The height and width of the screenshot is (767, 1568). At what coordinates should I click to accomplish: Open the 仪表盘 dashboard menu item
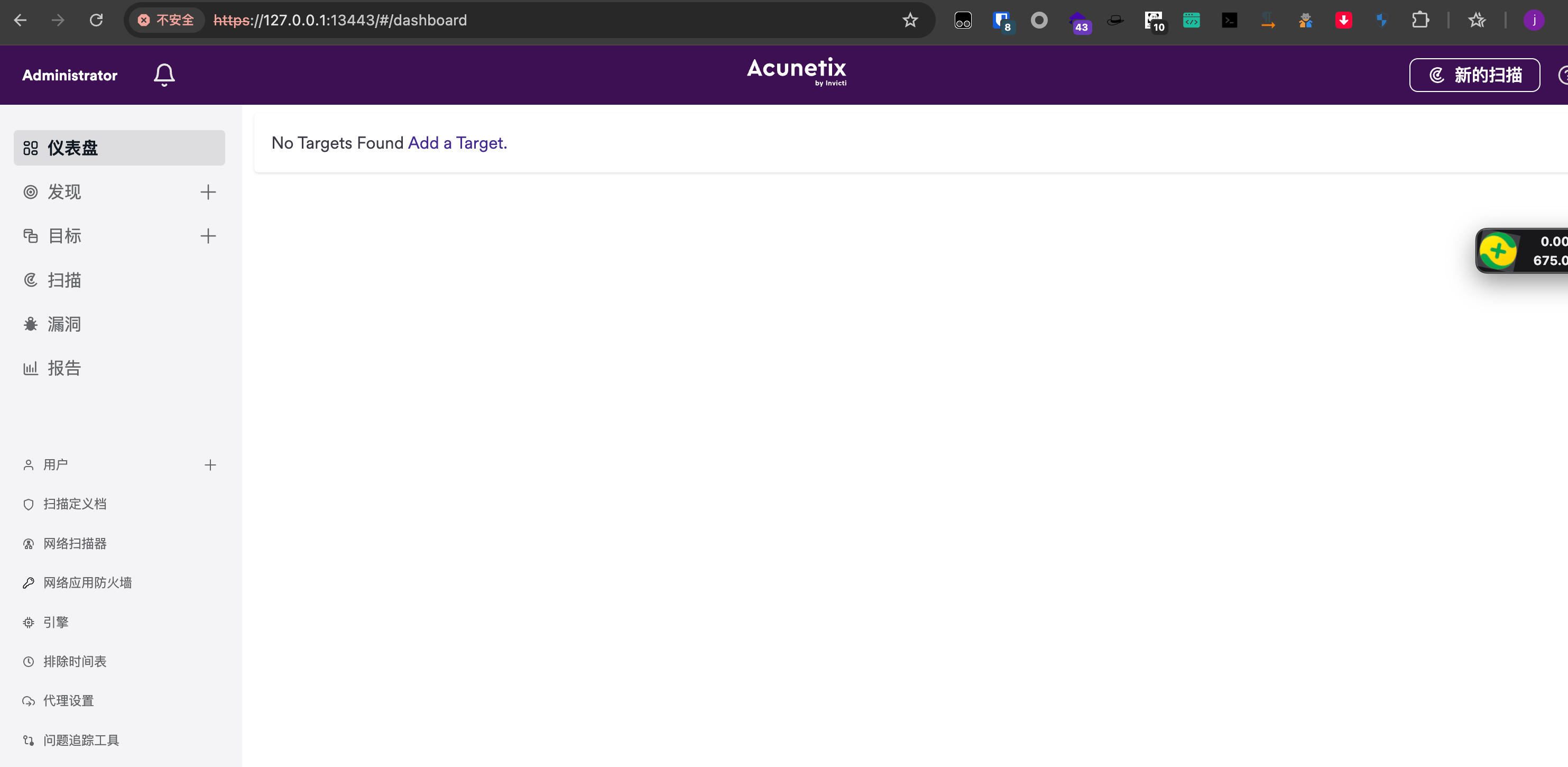[x=119, y=148]
